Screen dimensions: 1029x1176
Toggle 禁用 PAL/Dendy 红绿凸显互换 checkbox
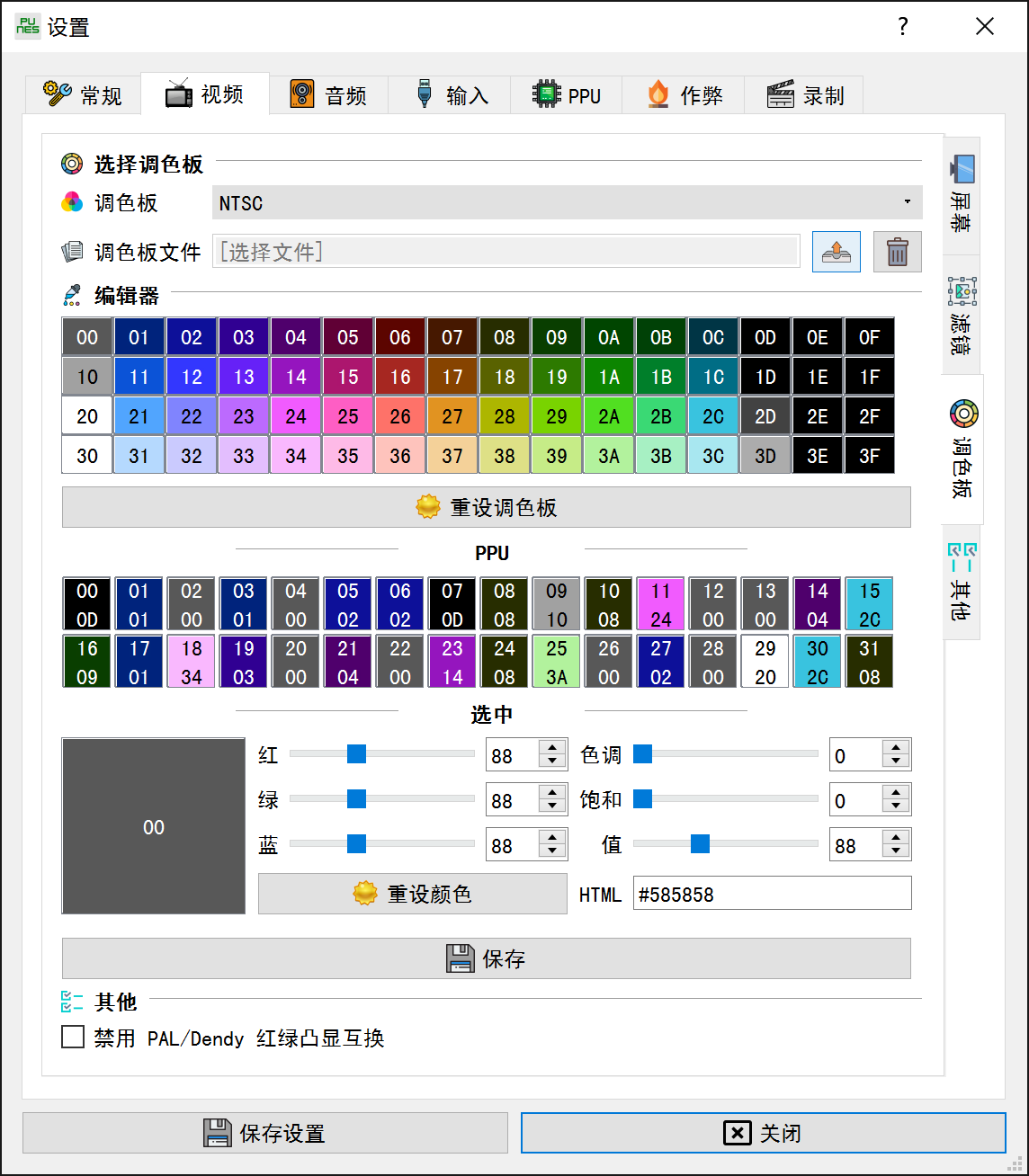coord(73,1038)
